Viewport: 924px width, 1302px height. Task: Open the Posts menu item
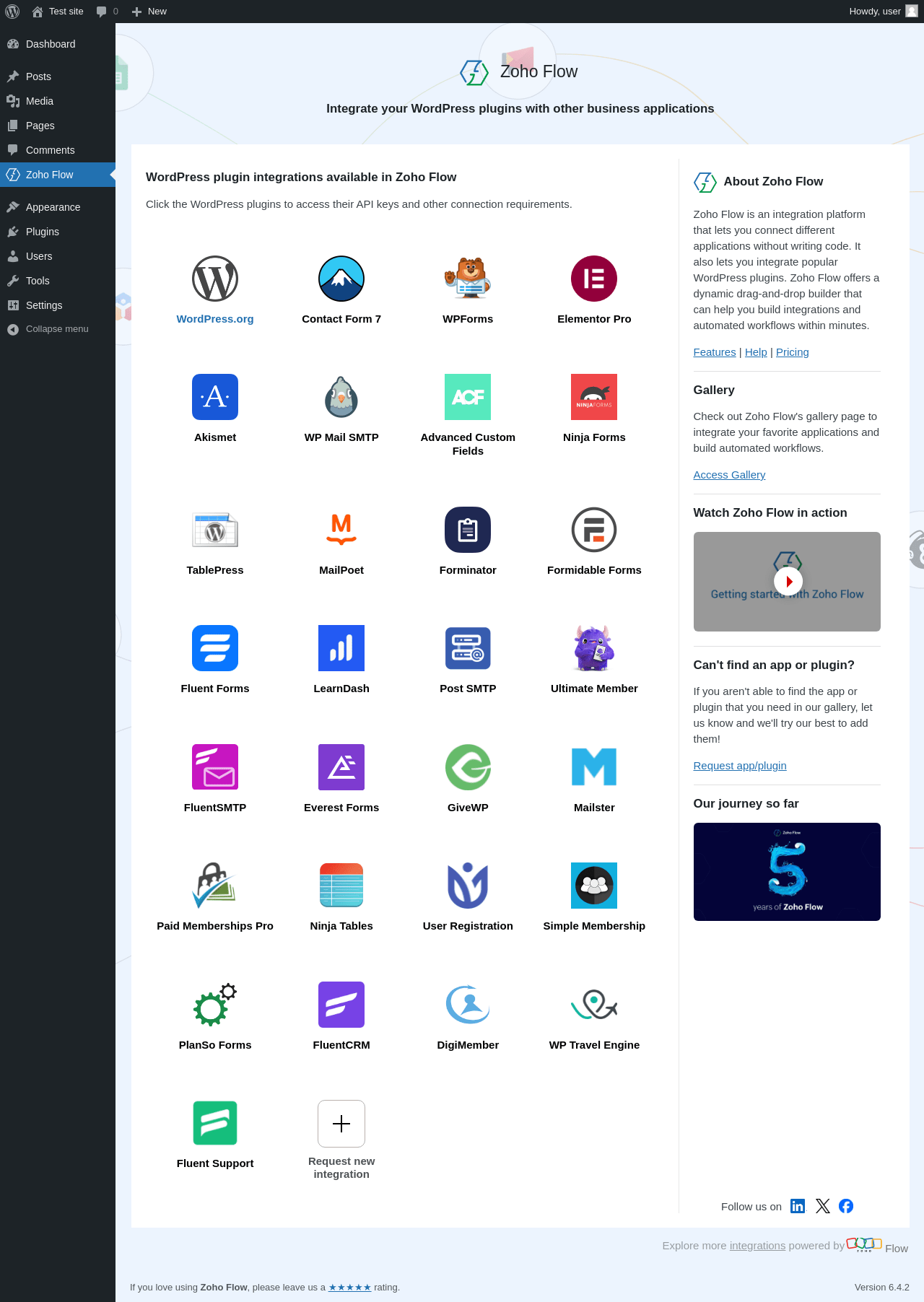point(58,77)
